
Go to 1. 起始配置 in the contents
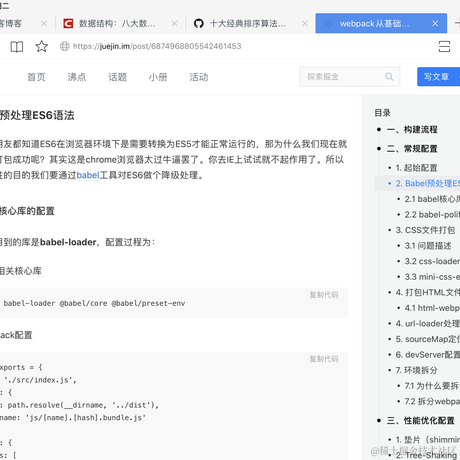pos(416,168)
